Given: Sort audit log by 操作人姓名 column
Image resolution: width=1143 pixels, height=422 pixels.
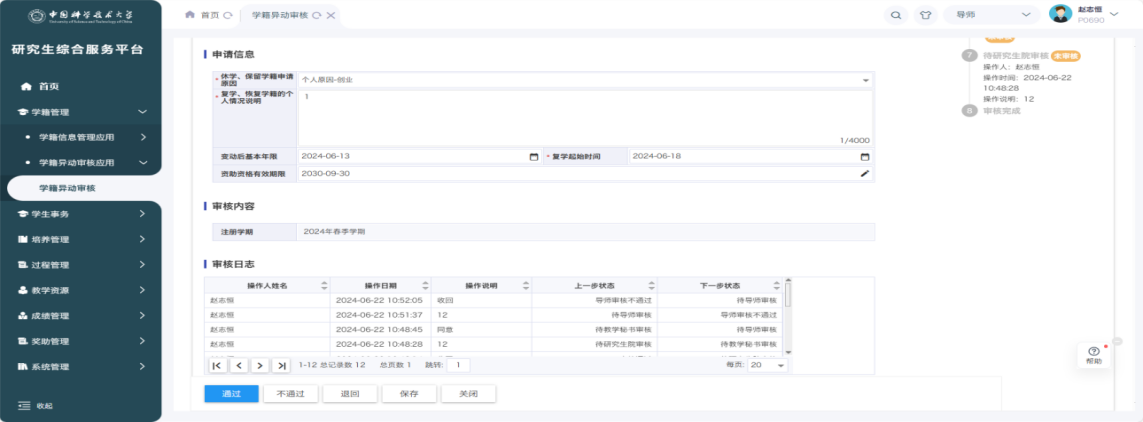Looking at the screenshot, I should pyautogui.click(x=323, y=286).
